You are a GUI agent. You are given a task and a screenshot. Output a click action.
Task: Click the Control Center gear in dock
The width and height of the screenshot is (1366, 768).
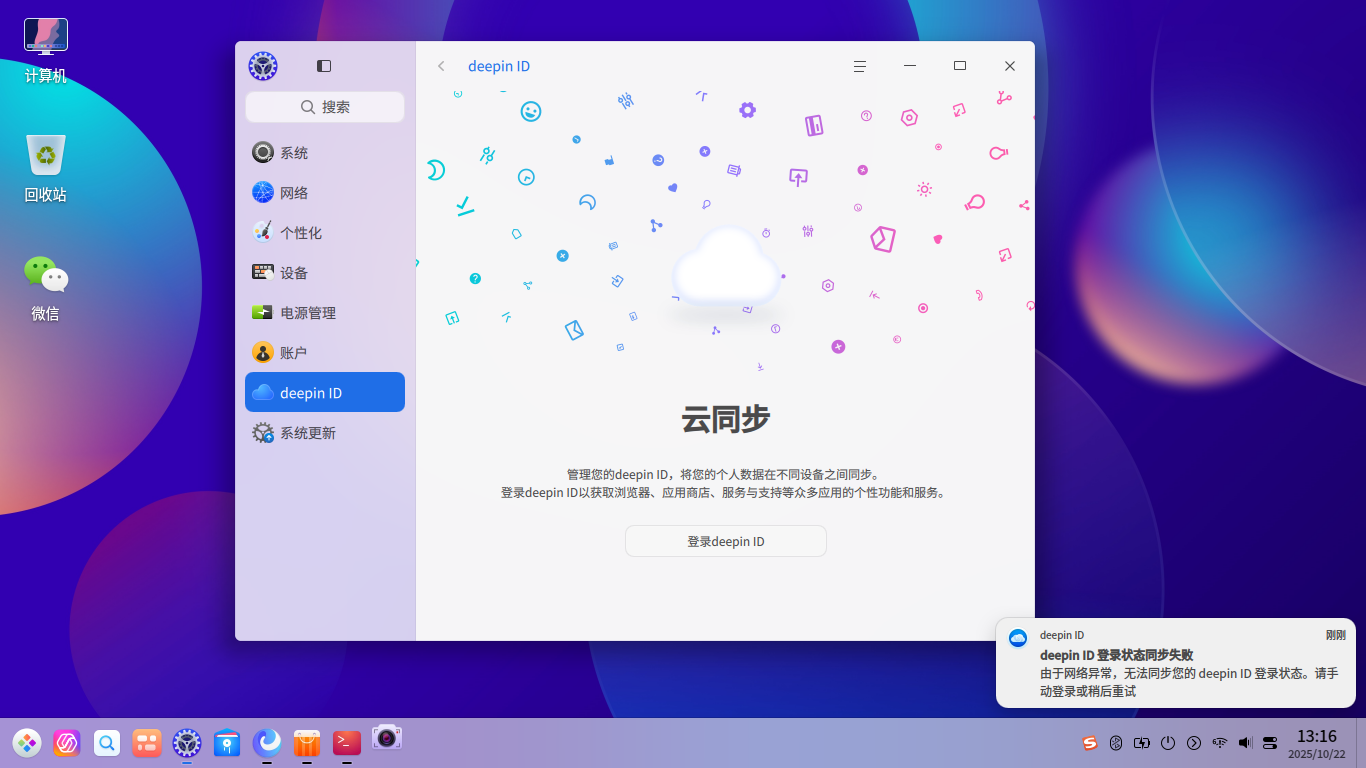(x=187, y=743)
